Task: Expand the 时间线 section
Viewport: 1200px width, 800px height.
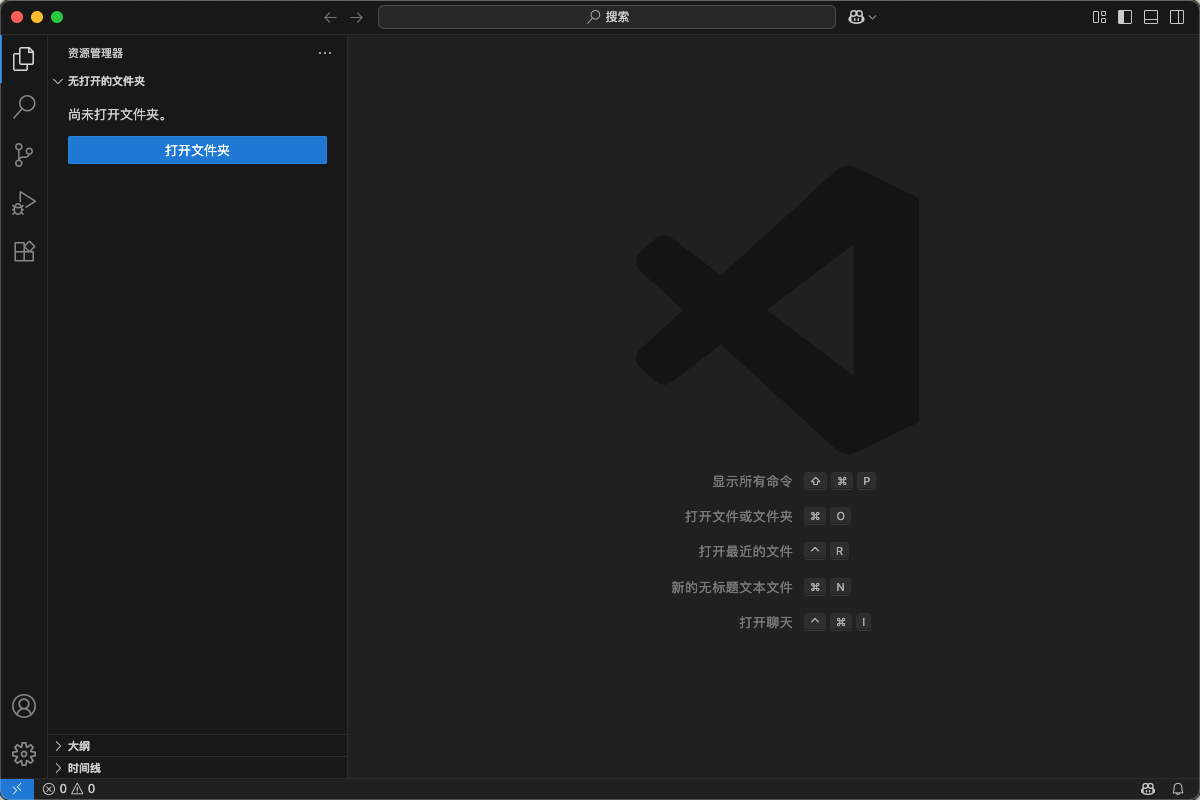Action: pyautogui.click(x=198, y=768)
